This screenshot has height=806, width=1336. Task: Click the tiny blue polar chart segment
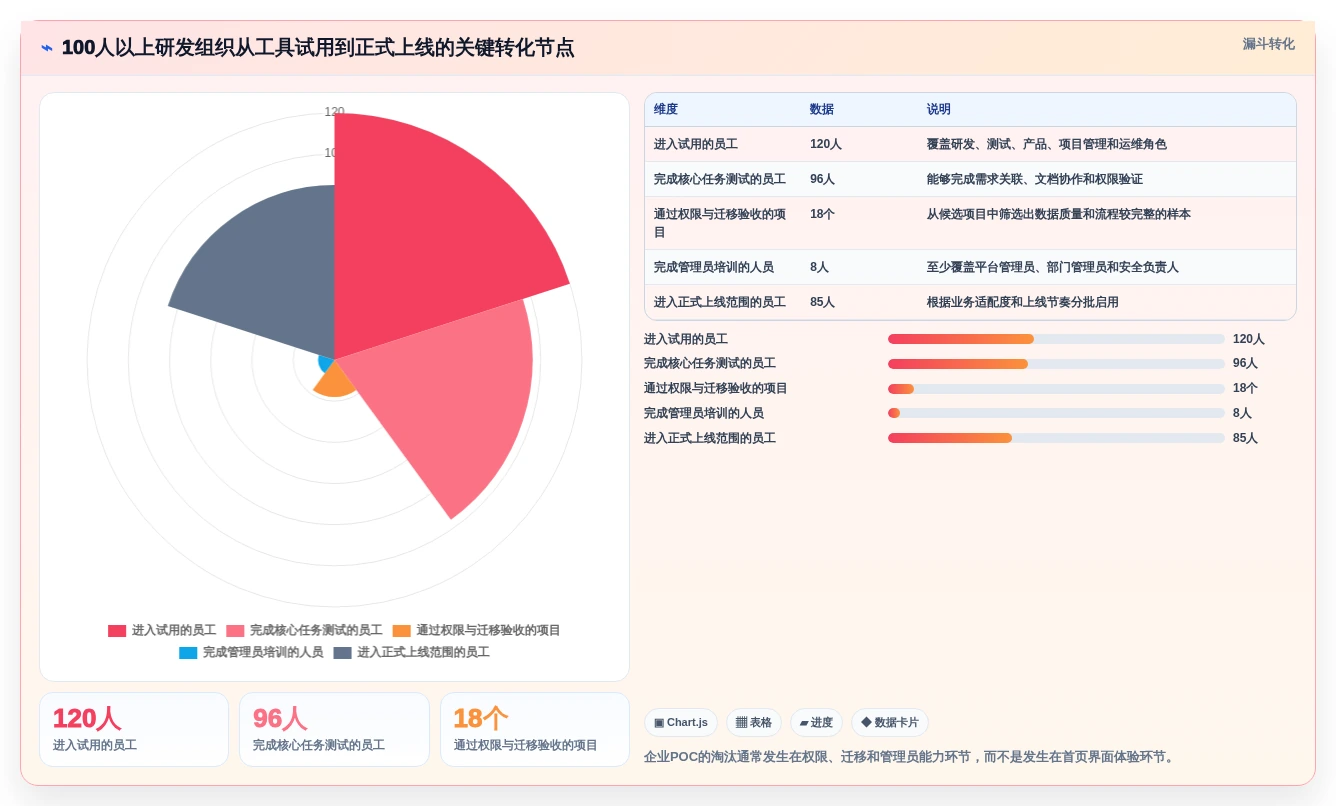(x=325, y=363)
